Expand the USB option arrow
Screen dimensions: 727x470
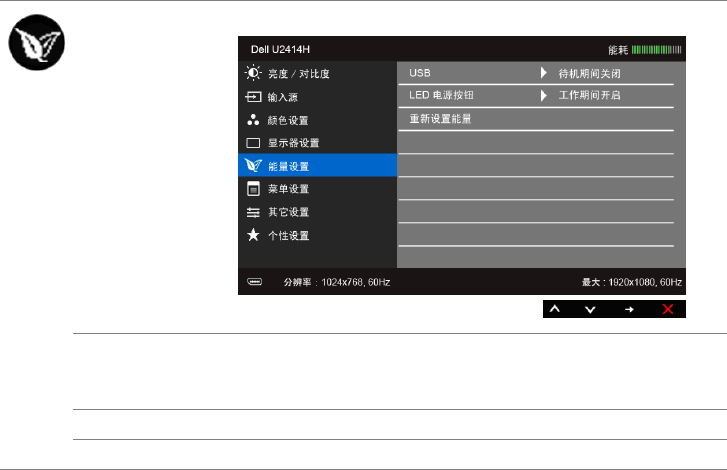[x=543, y=73]
